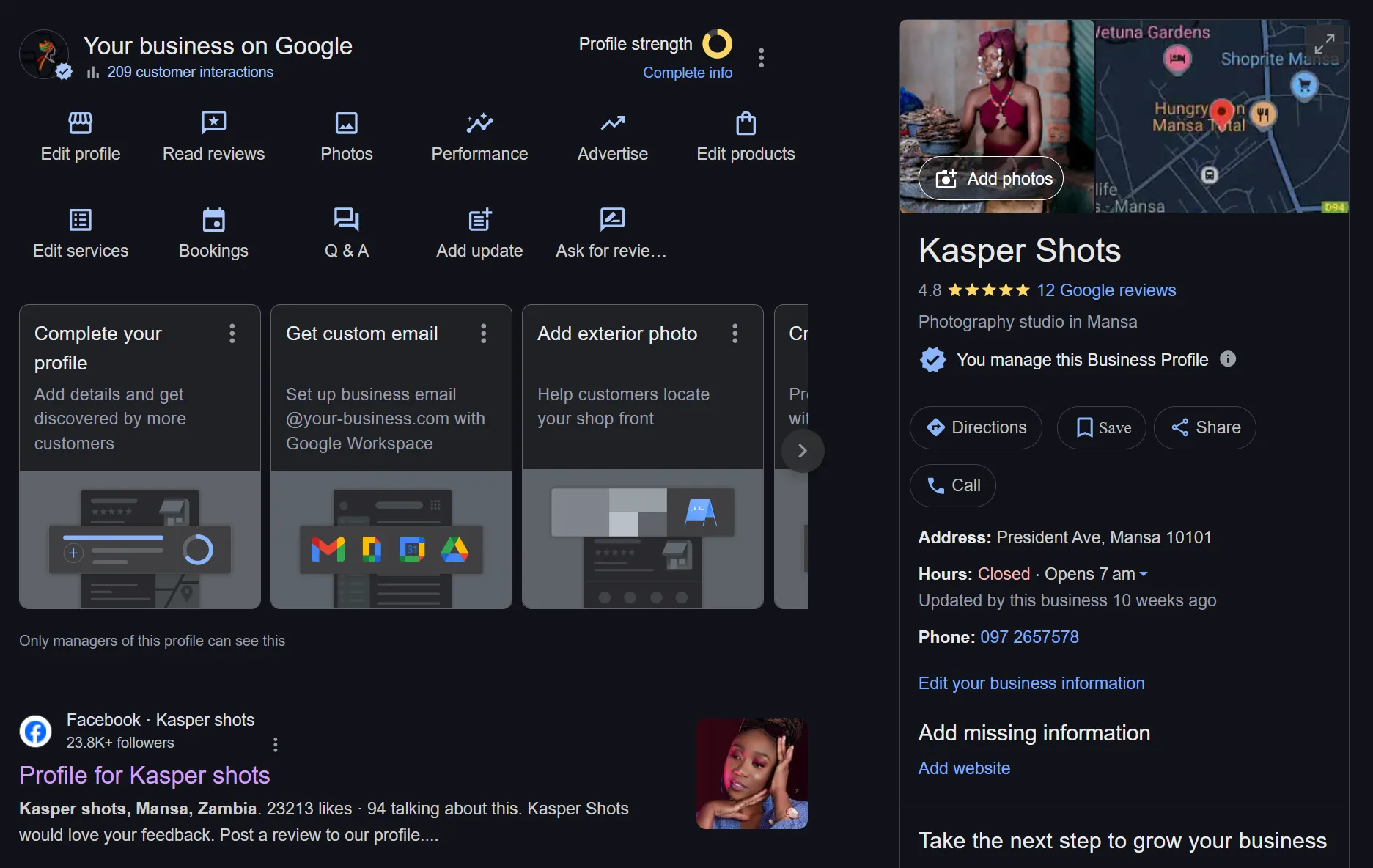
Task: Click the Add update post icon
Action: pos(479,219)
